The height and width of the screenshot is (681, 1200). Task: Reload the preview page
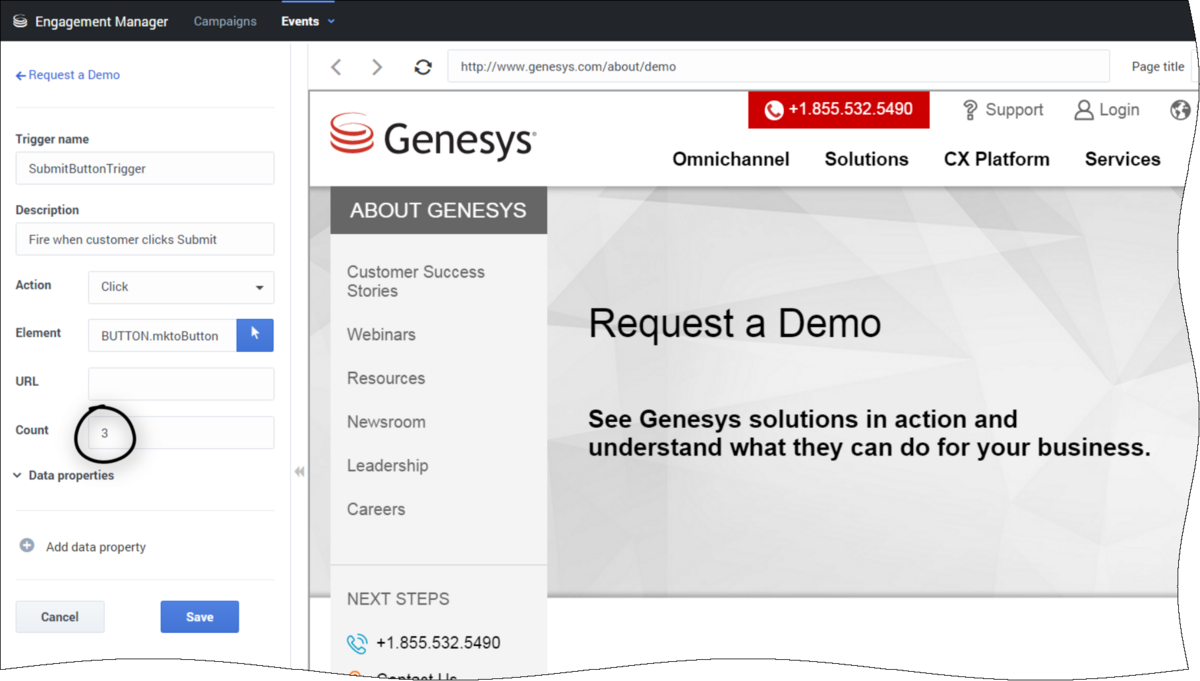click(423, 67)
